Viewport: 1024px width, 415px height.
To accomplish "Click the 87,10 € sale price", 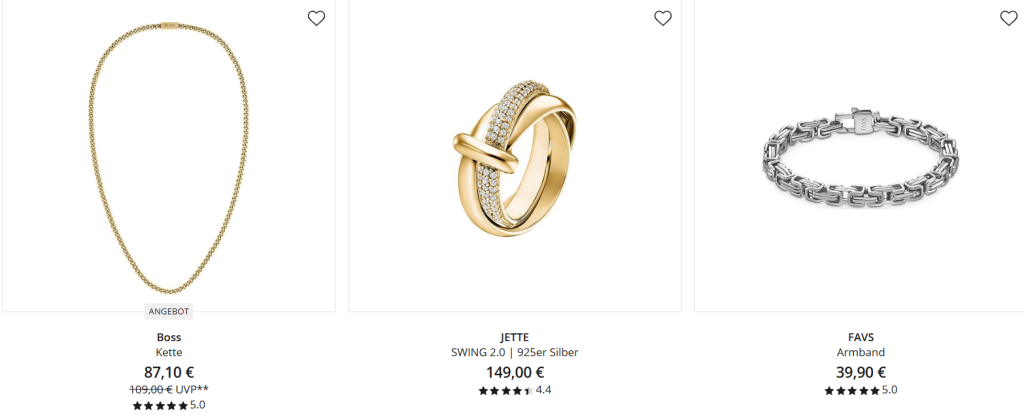I will pyautogui.click(x=168, y=373).
